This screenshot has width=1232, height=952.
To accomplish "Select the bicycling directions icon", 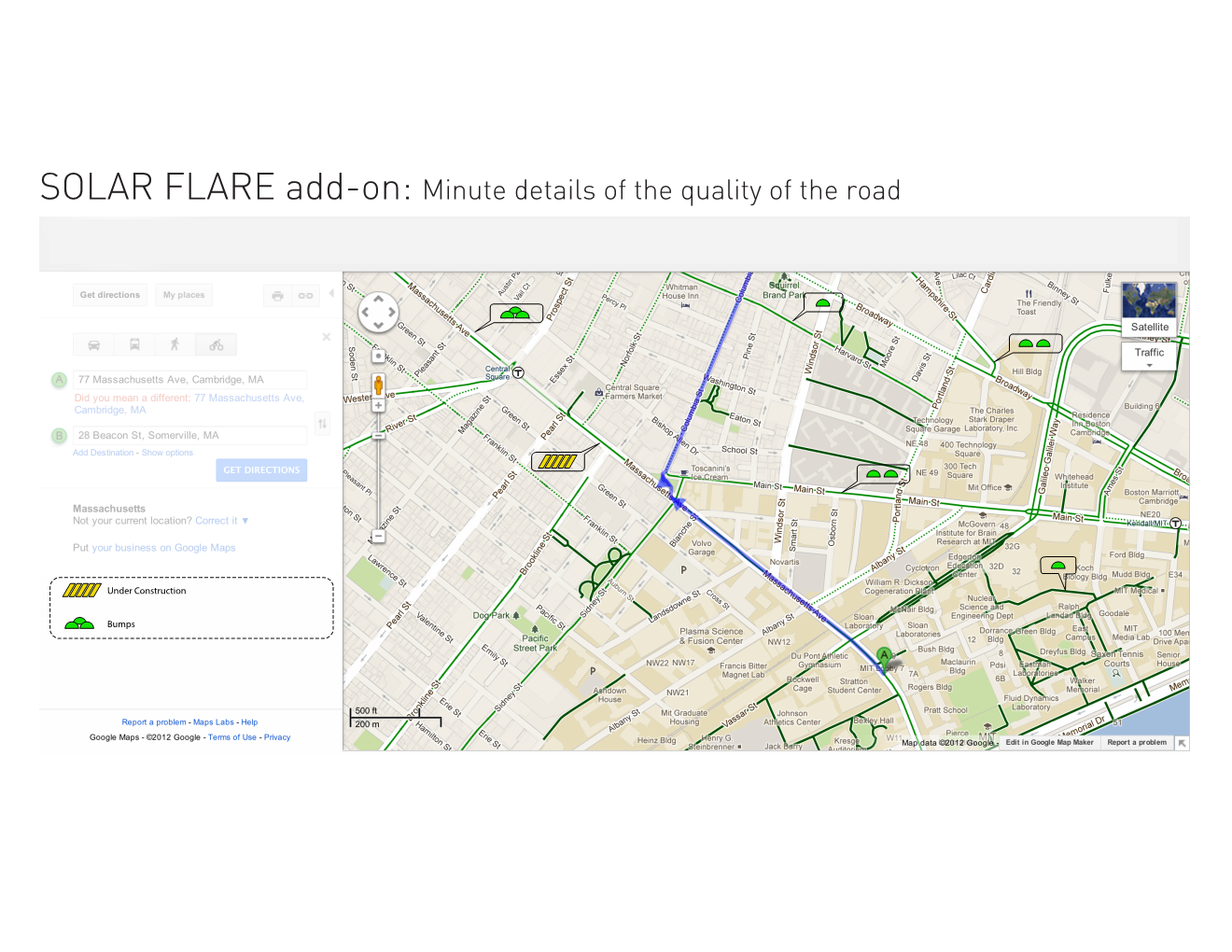I will [x=216, y=344].
